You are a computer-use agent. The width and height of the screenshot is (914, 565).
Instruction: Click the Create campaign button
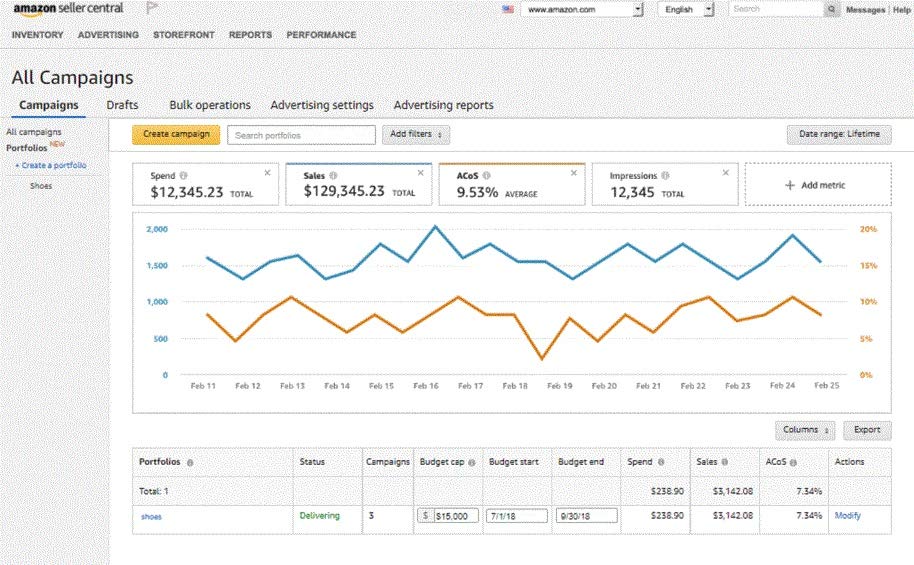point(176,134)
